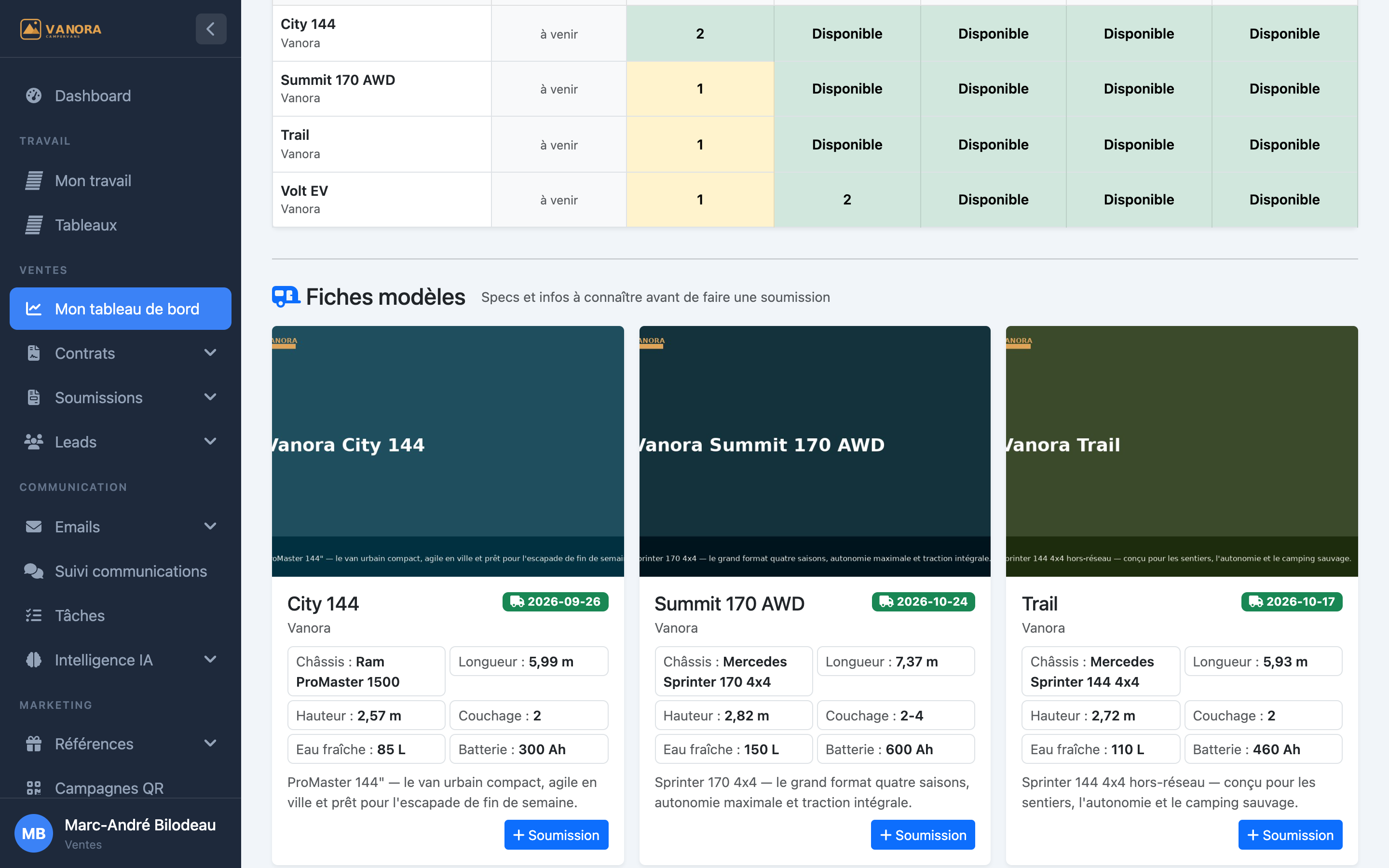
Task: Click the yellow cell showing 1 for Trail
Action: click(x=700, y=145)
